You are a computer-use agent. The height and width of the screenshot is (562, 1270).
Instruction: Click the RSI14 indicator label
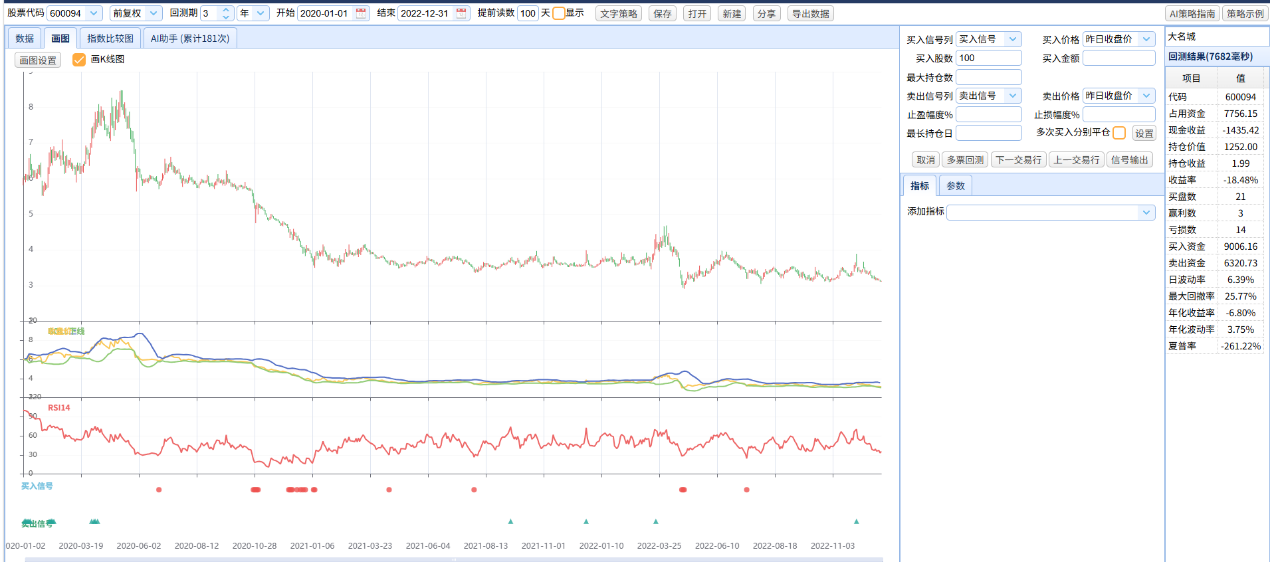pos(58,408)
